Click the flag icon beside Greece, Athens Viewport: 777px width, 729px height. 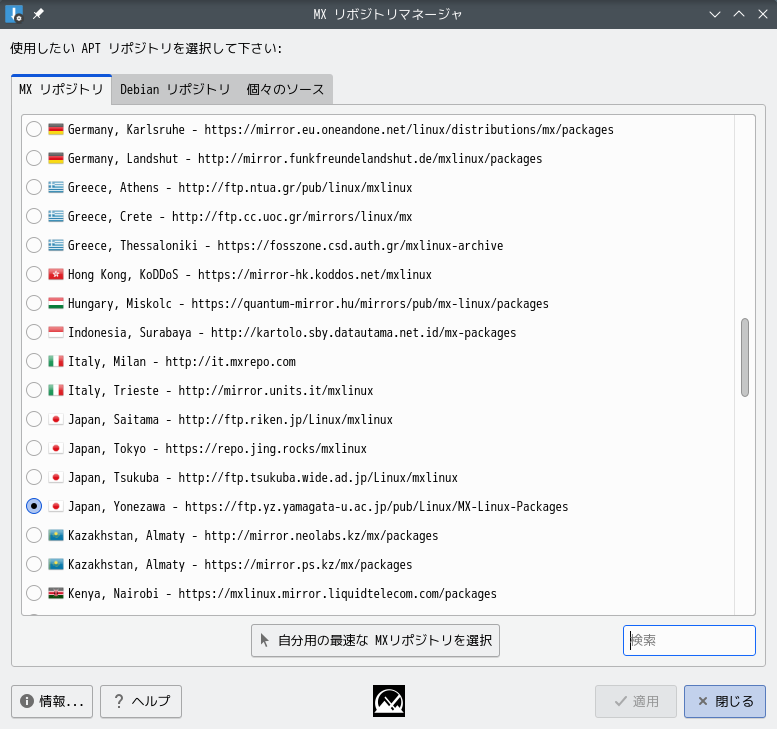coord(56,187)
